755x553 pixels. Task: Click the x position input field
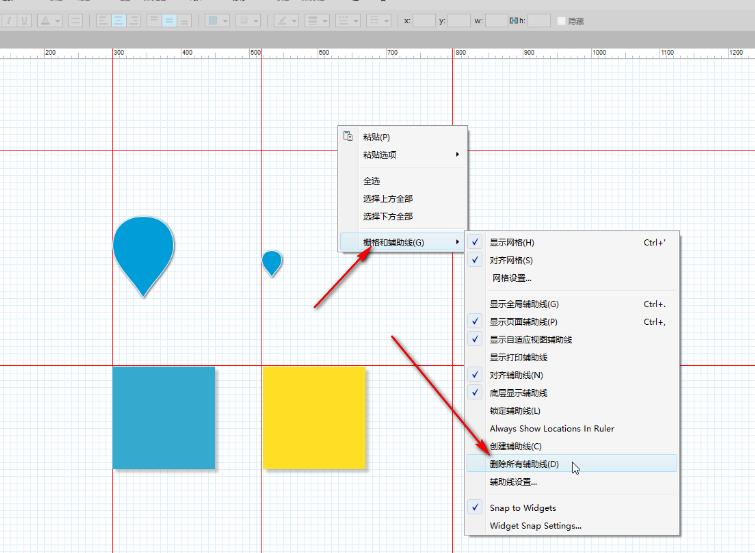point(424,20)
